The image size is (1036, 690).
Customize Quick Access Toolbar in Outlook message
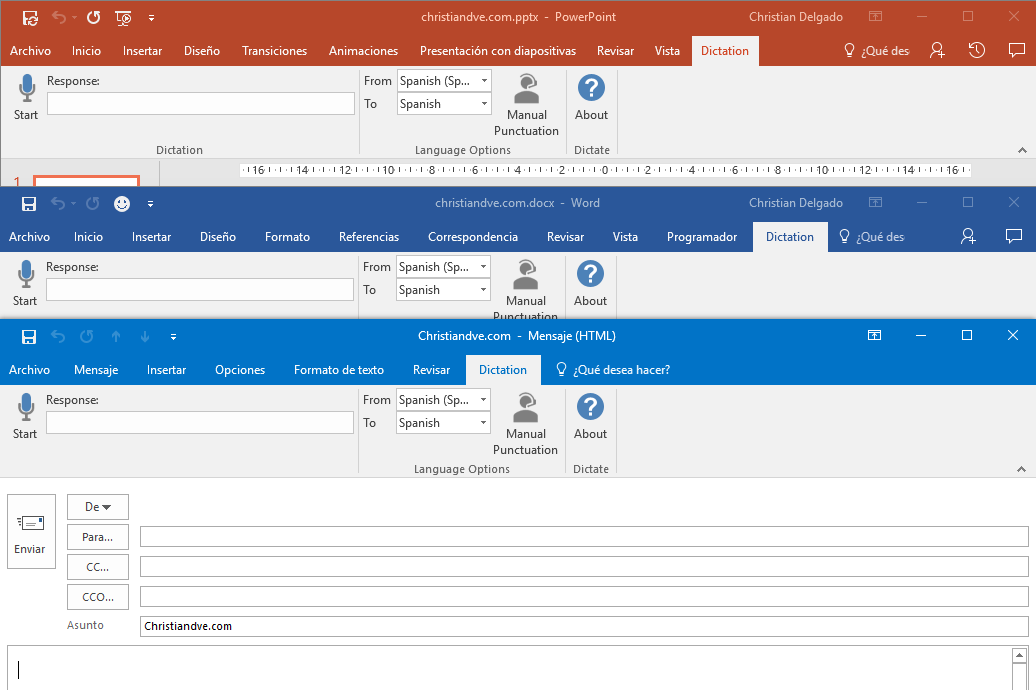pyautogui.click(x=173, y=337)
